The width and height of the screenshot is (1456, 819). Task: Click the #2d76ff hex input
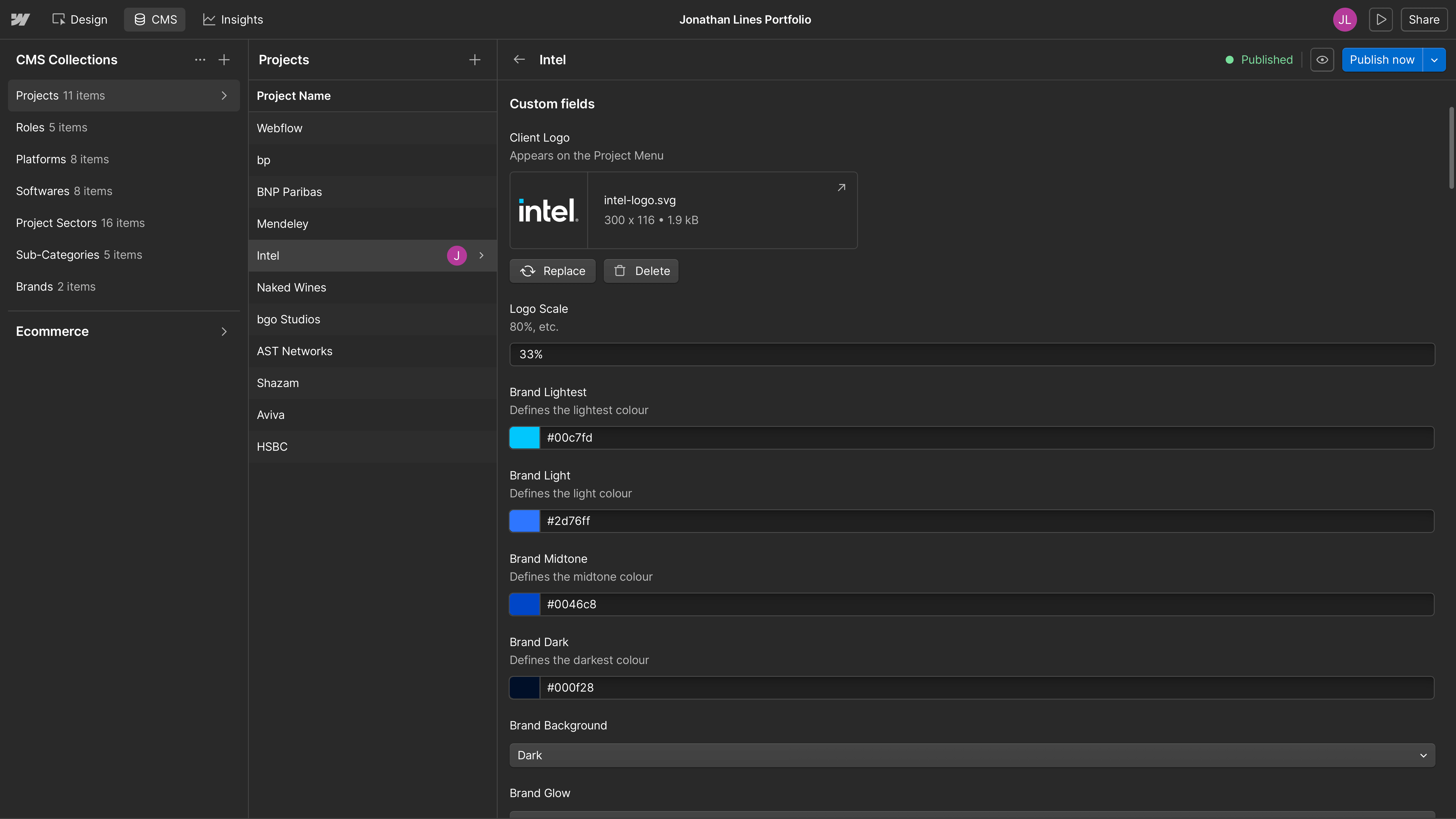987,521
